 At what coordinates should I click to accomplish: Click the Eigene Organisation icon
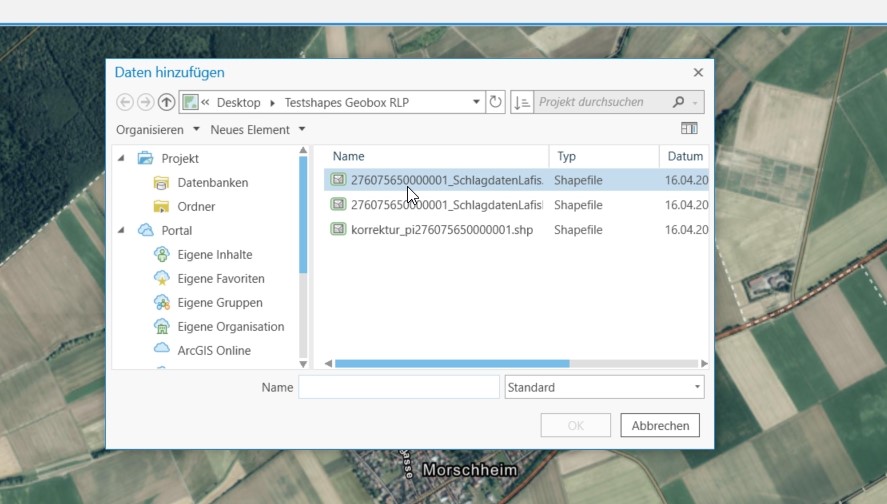point(162,326)
